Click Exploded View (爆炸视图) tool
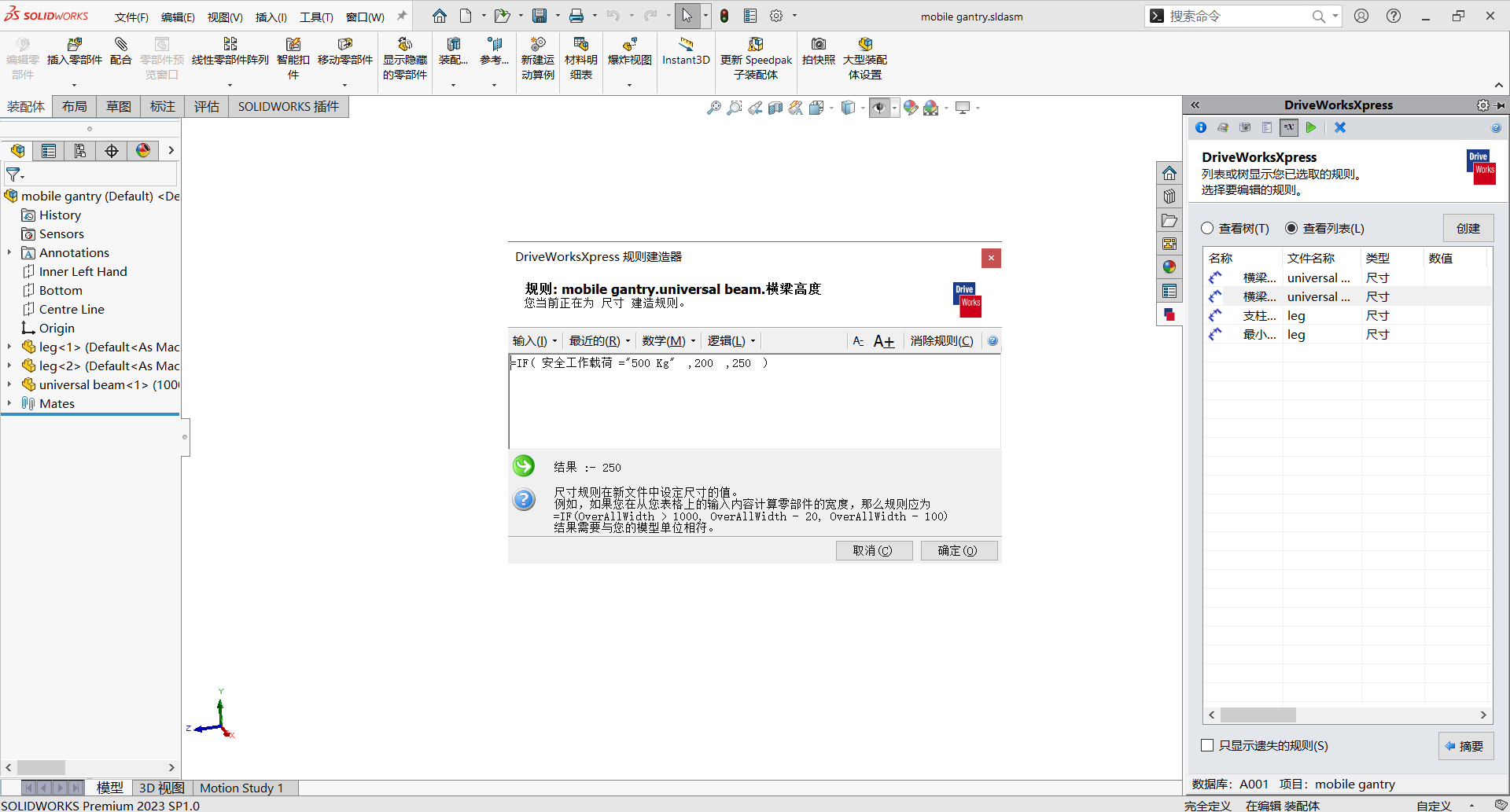Screen dimensions: 1510x812 click(629, 52)
